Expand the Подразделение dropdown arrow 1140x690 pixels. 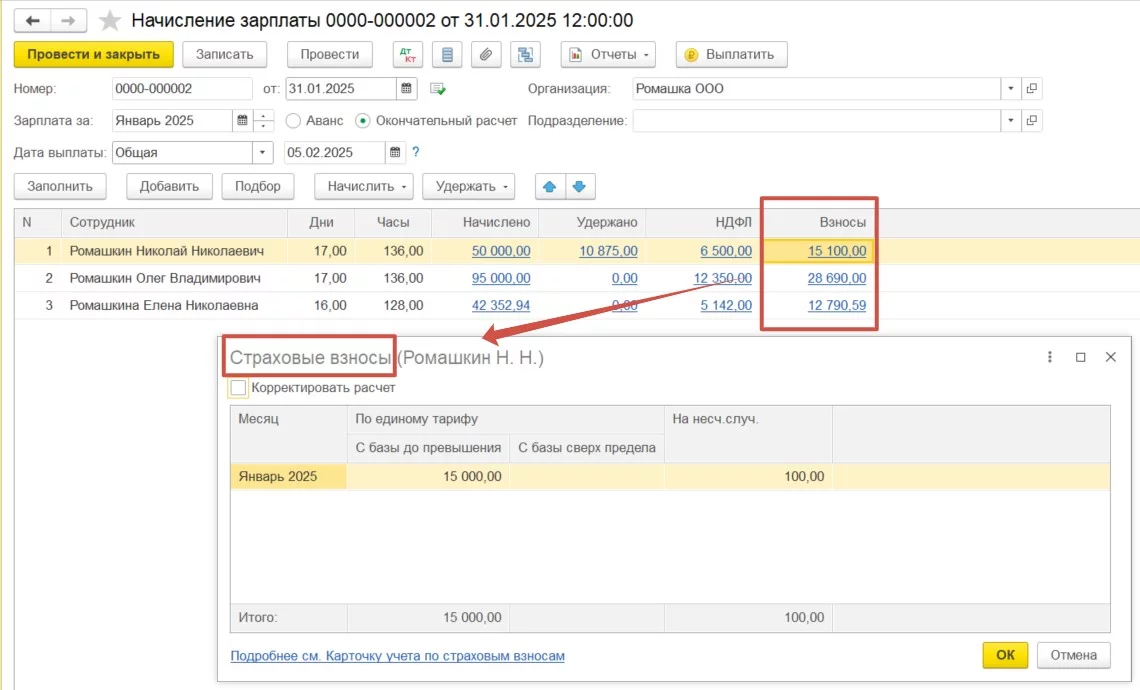click(1011, 121)
